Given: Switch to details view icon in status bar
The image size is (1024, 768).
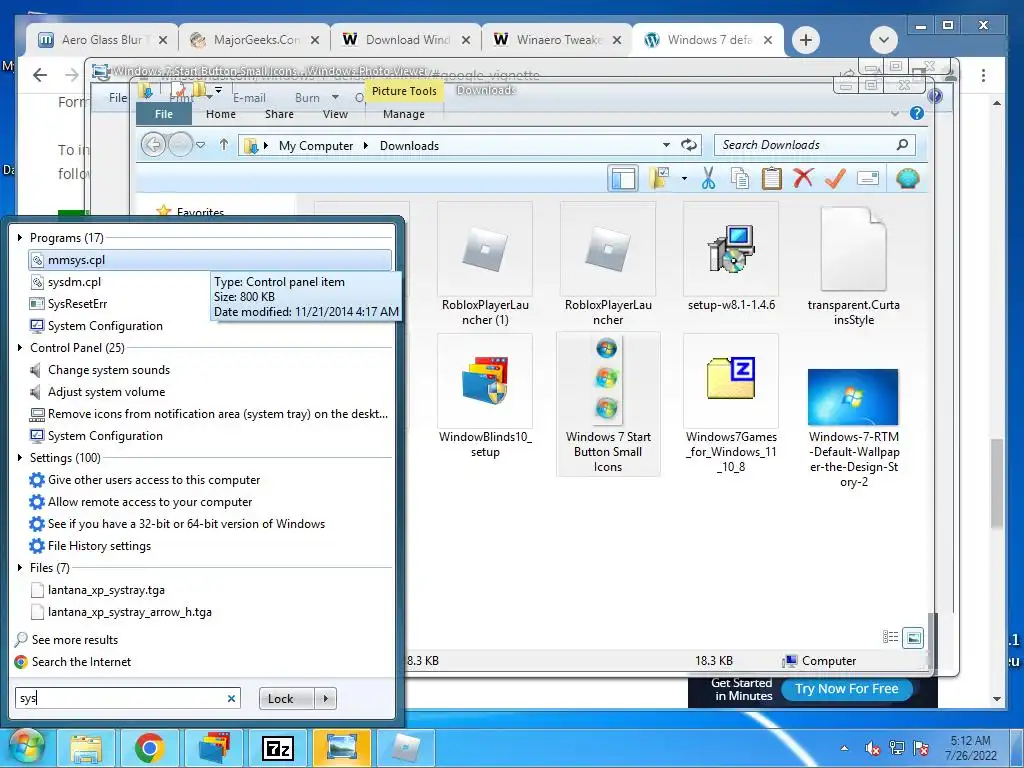Looking at the screenshot, I should point(890,637).
